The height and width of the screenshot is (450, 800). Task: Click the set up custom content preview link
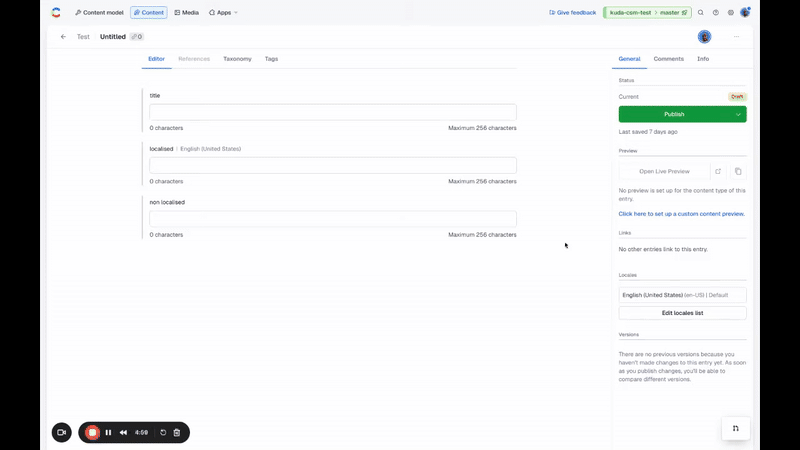tap(682, 214)
